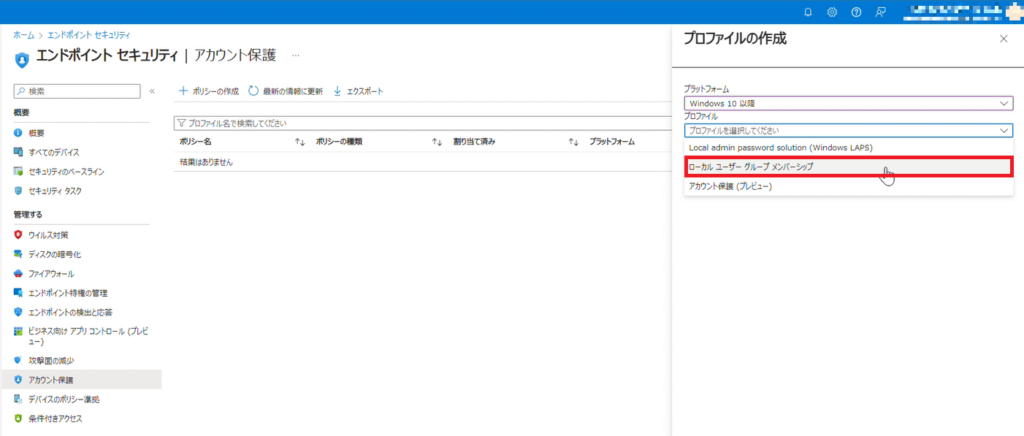Click the すべてのデバイス icon
This screenshot has width=1024, height=436.
pos(18,152)
